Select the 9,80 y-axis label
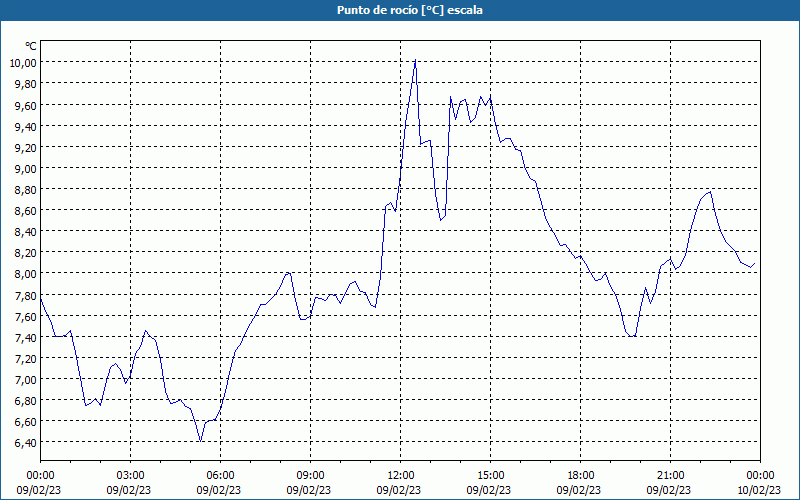The height and width of the screenshot is (500, 800). 26,83
